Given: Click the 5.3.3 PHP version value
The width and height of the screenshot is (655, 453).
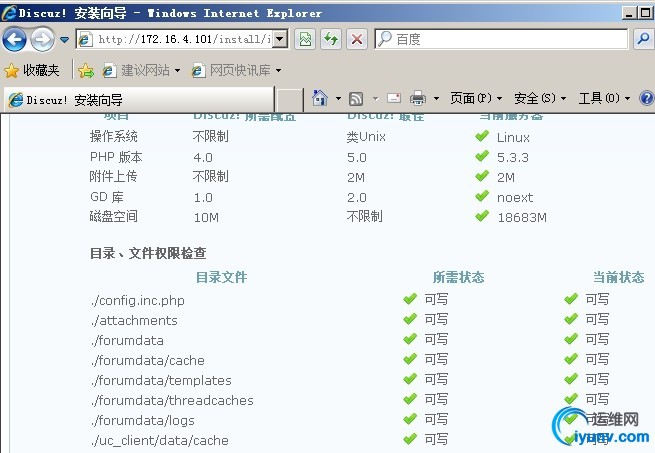Looking at the screenshot, I should [513, 158].
